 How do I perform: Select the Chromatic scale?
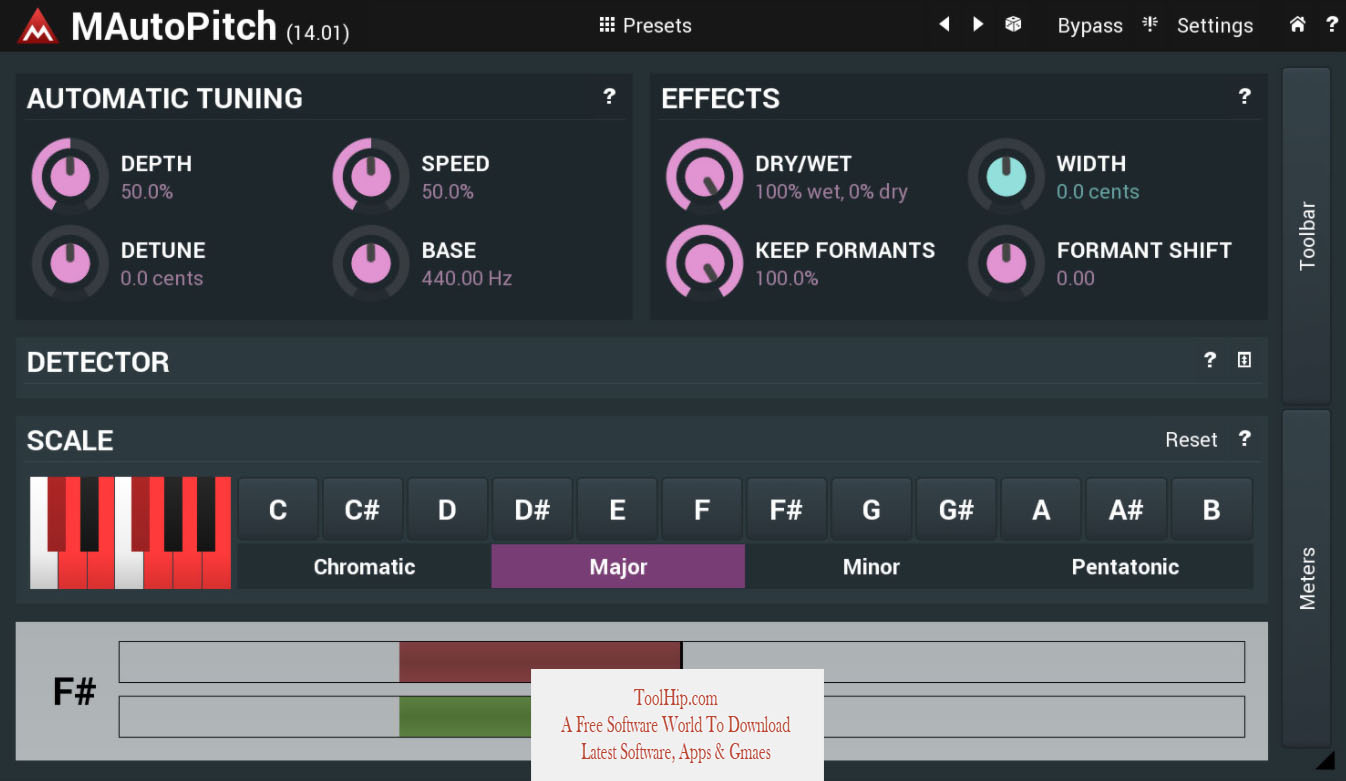click(364, 566)
